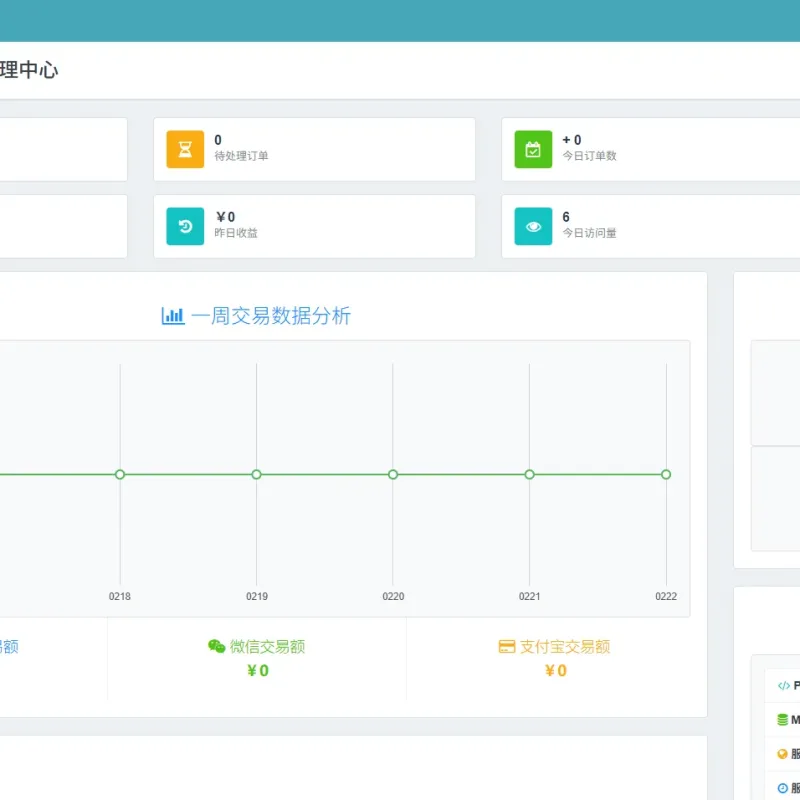Viewport: 800px width, 800px height.
Task: Click the credit card icon next to 支付宝交易额
Action: pyautogui.click(x=507, y=646)
